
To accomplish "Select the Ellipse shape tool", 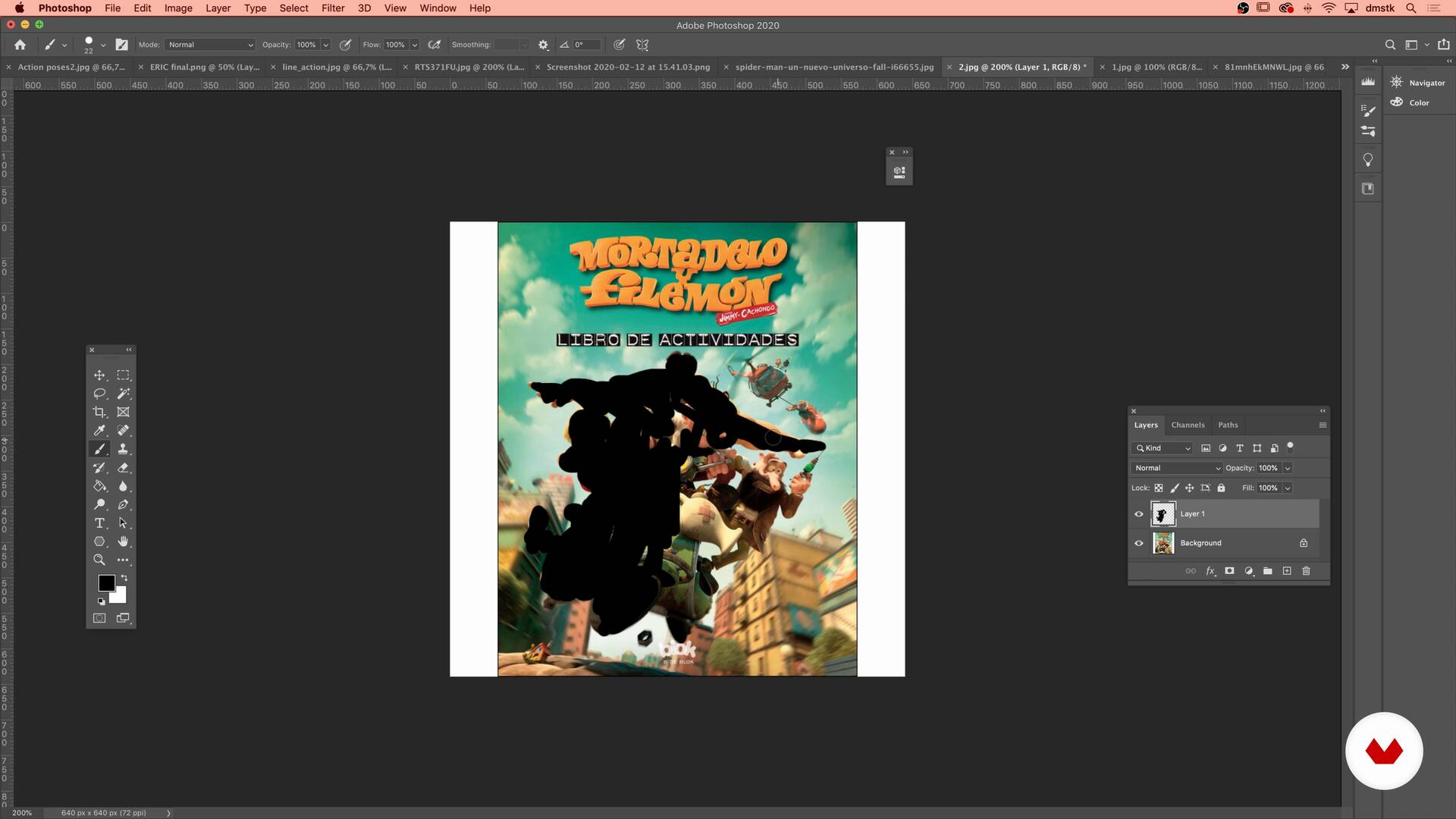I will (99, 541).
